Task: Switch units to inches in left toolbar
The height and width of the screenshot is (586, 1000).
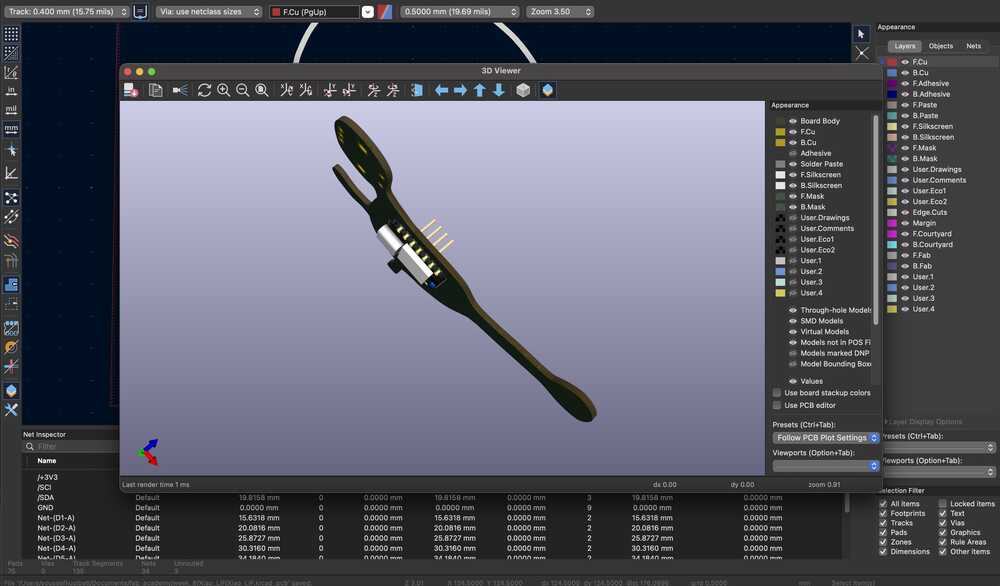Action: 11,91
